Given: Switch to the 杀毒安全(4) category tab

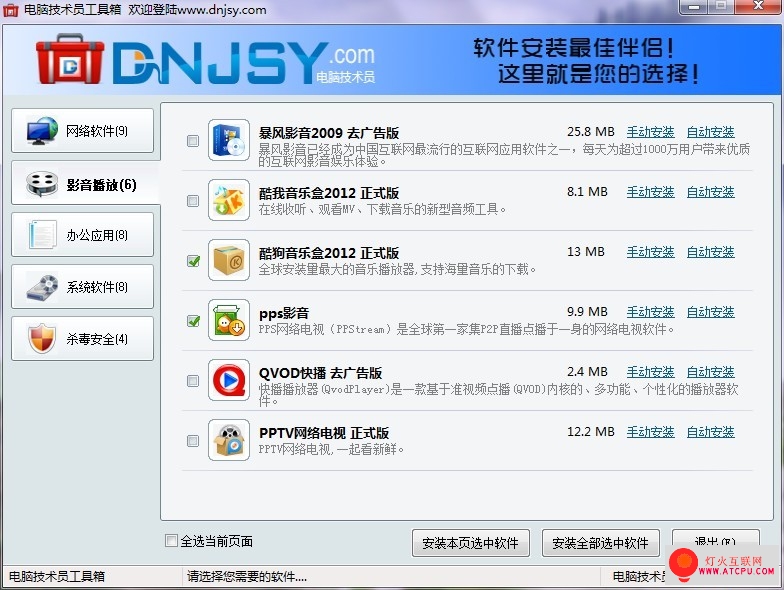Looking at the screenshot, I should (82, 338).
